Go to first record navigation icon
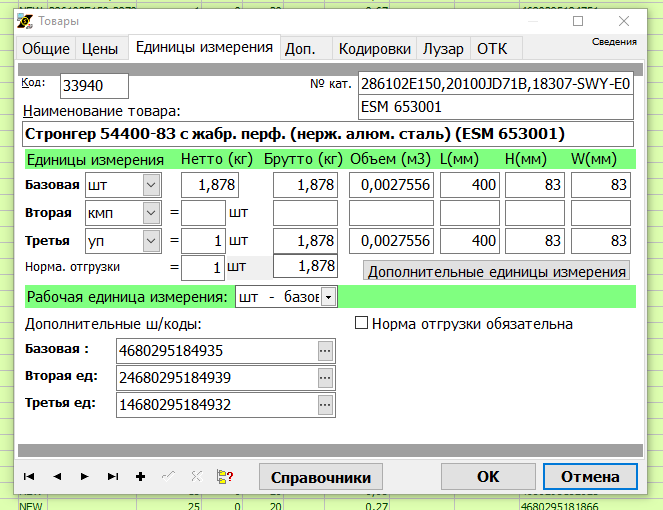663x510 pixels. click(x=29, y=477)
